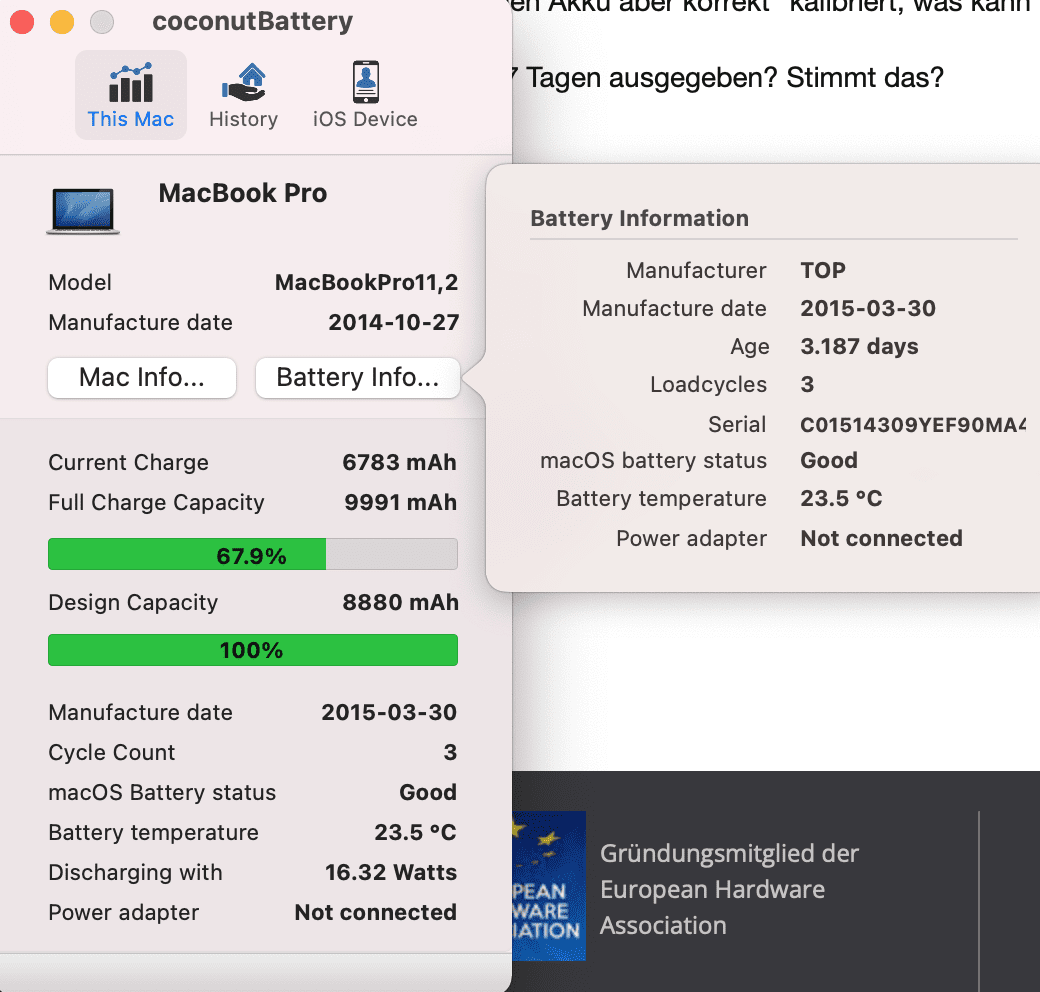Open the History tab icon
Viewport: 1040px width, 992px height.
pos(244,83)
